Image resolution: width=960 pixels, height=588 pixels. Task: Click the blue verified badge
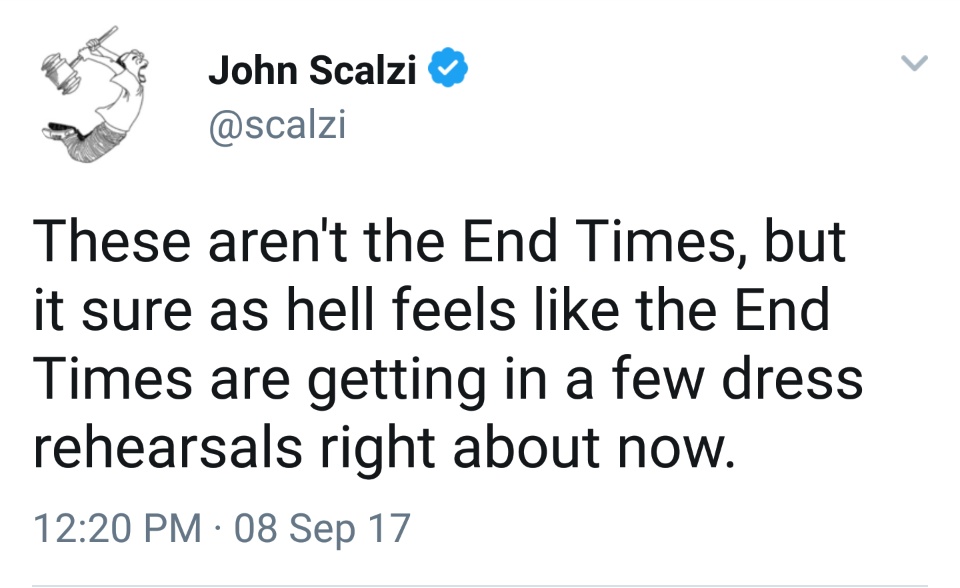448,67
